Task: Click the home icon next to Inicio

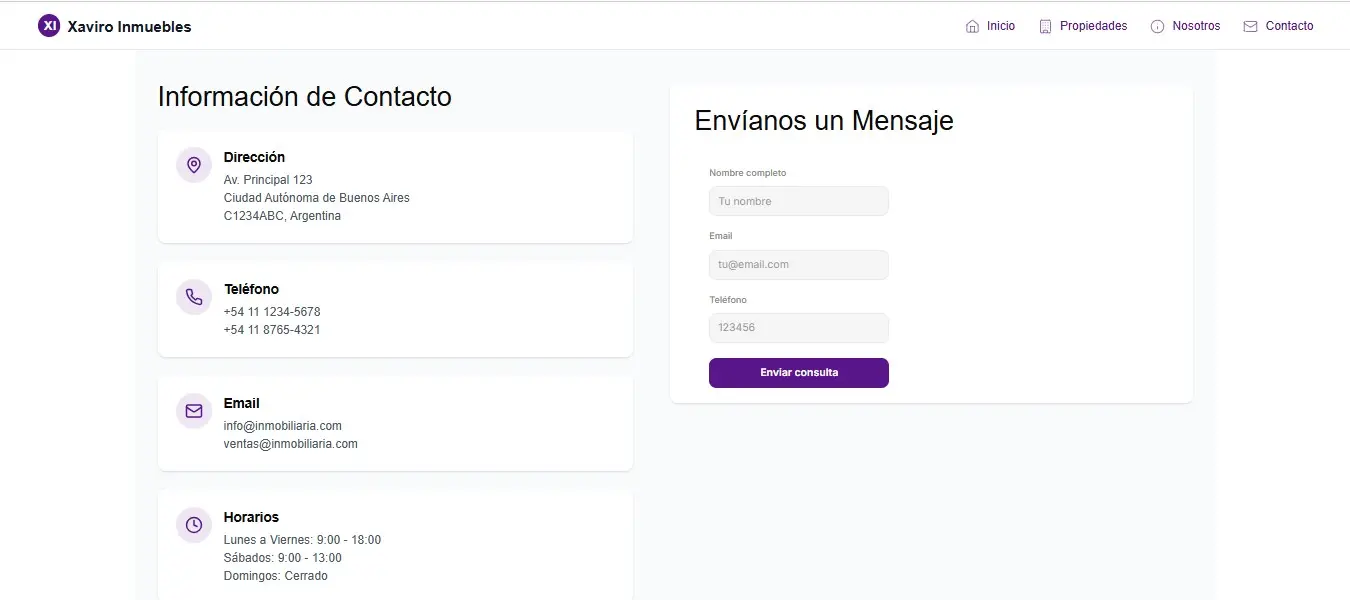Action: 972,27
